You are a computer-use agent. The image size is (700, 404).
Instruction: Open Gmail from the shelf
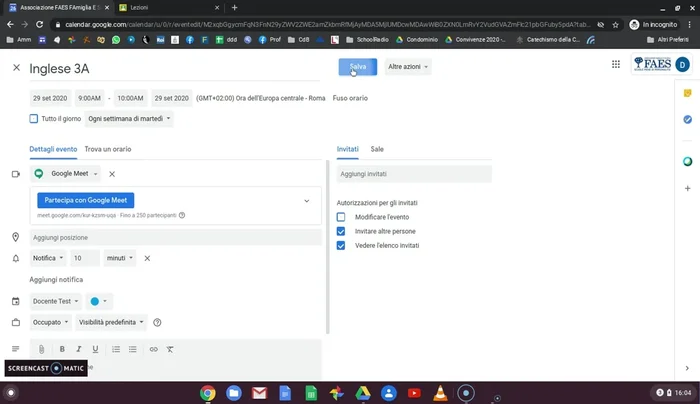pyautogui.click(x=259, y=393)
